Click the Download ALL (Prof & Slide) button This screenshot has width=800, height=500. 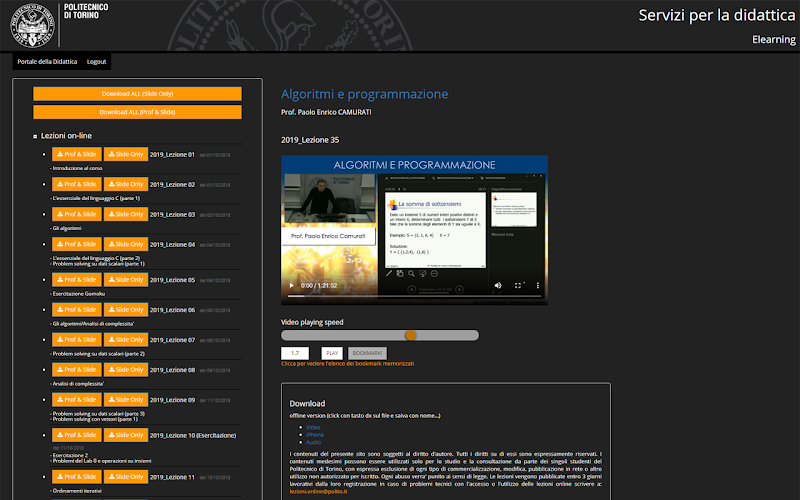(137, 112)
